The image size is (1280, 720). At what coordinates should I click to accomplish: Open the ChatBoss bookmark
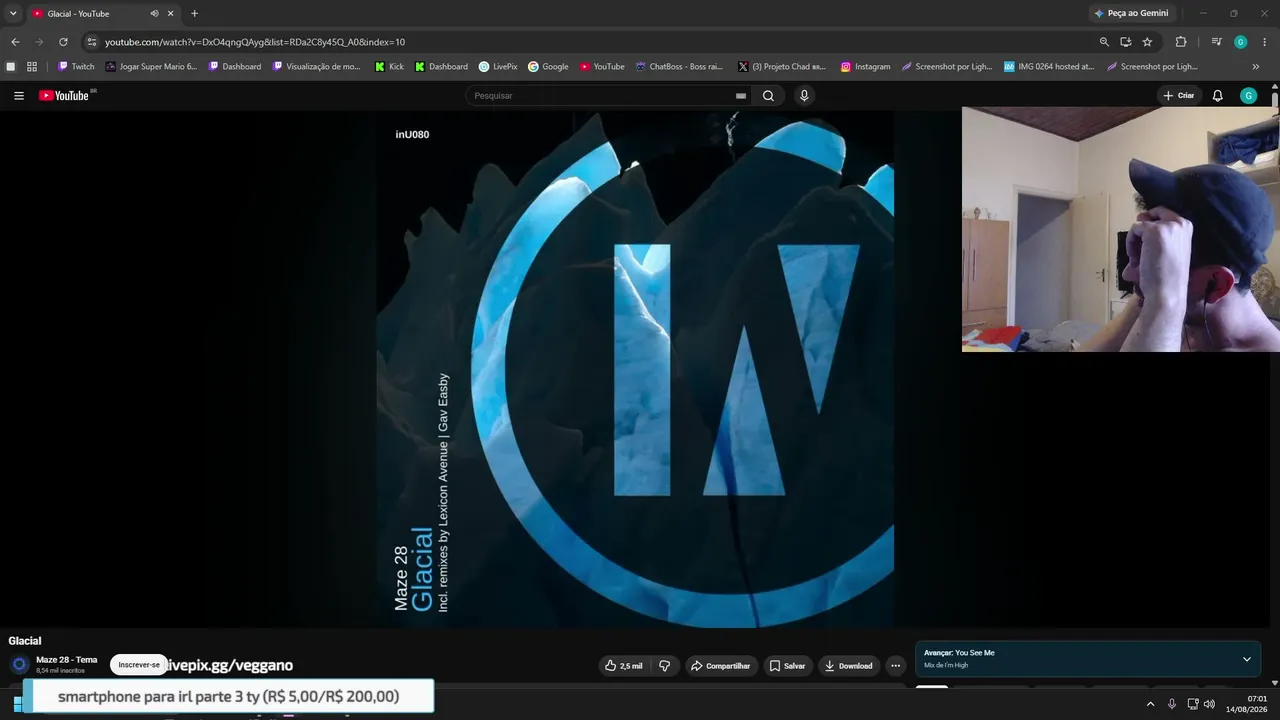[x=679, y=67]
